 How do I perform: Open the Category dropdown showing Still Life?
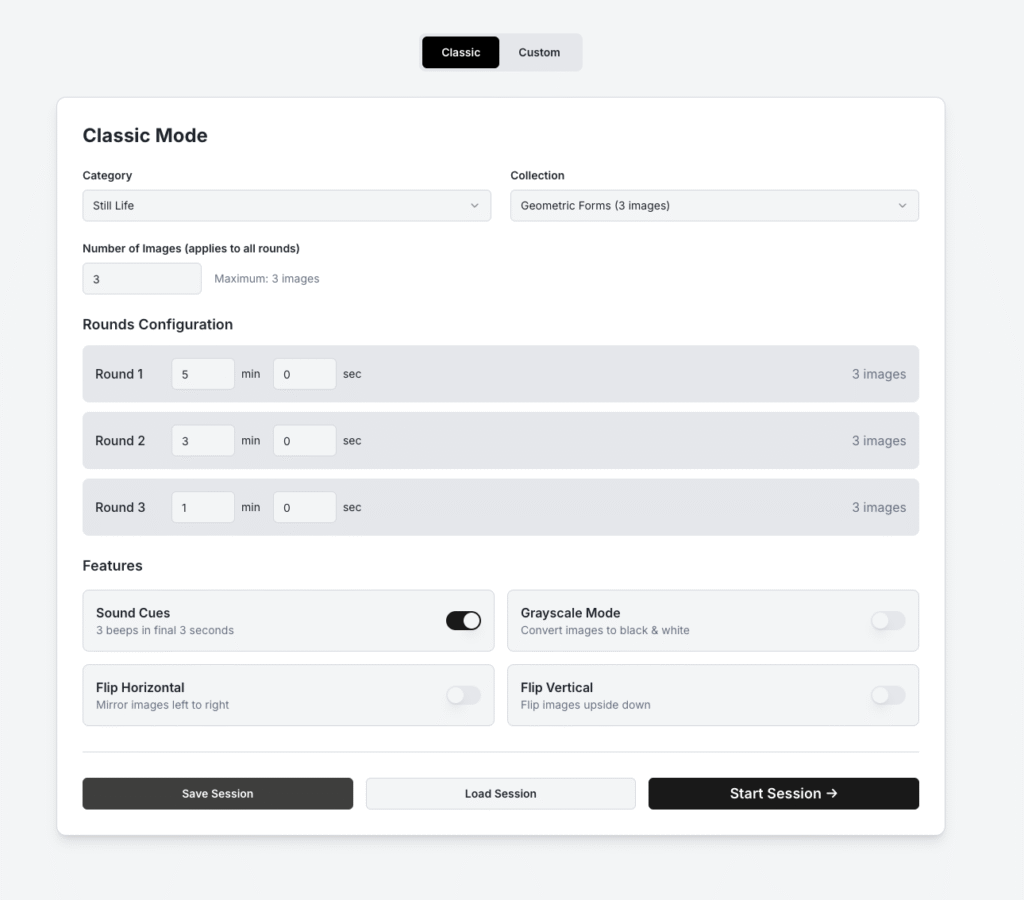coord(286,205)
